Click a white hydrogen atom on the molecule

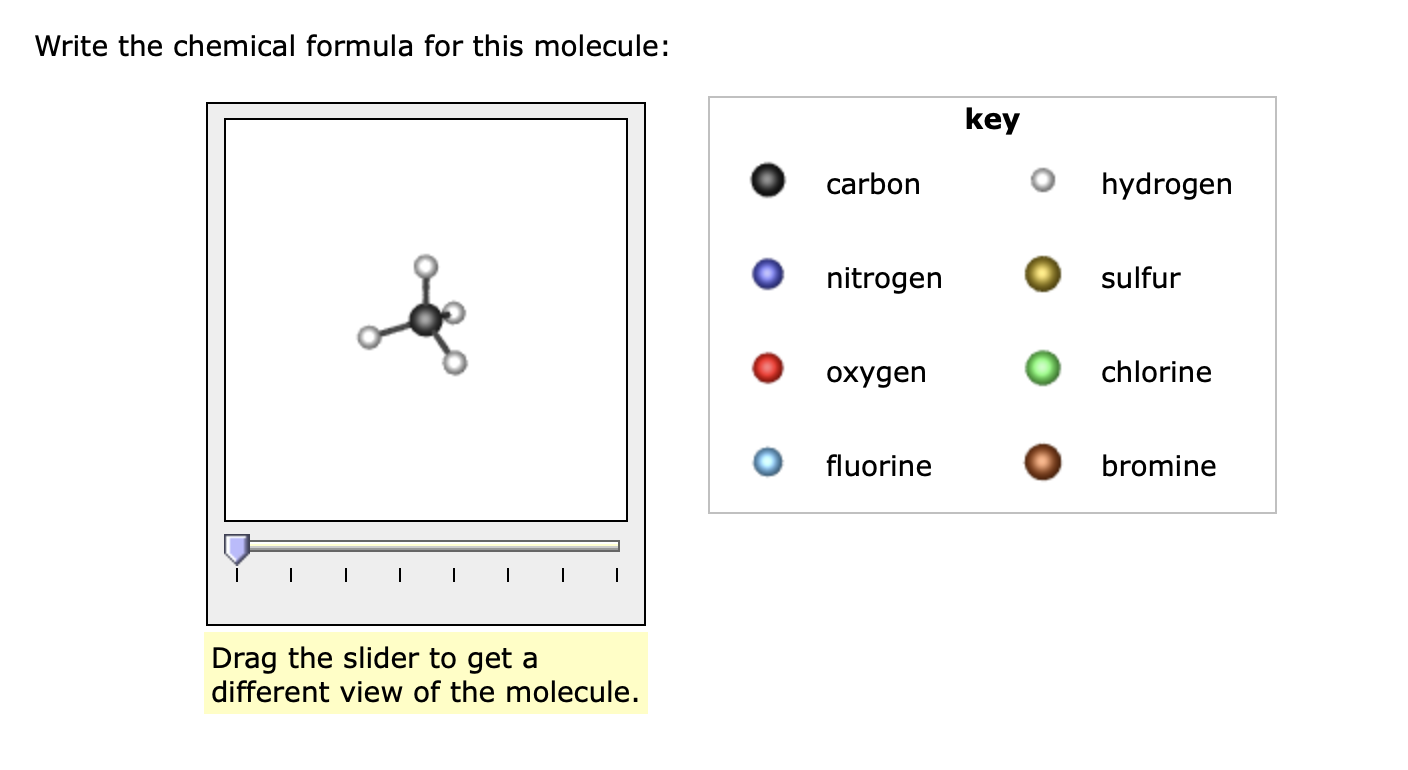426,266
